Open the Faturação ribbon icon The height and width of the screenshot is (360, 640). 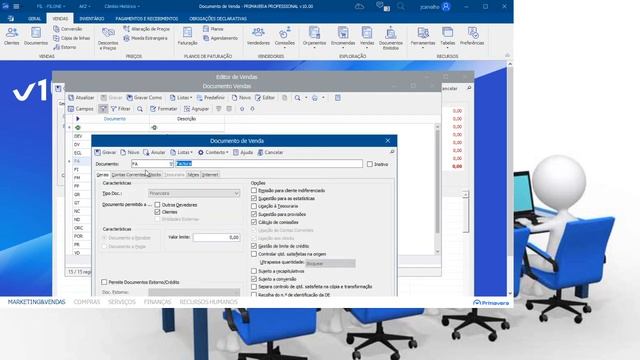click(187, 36)
